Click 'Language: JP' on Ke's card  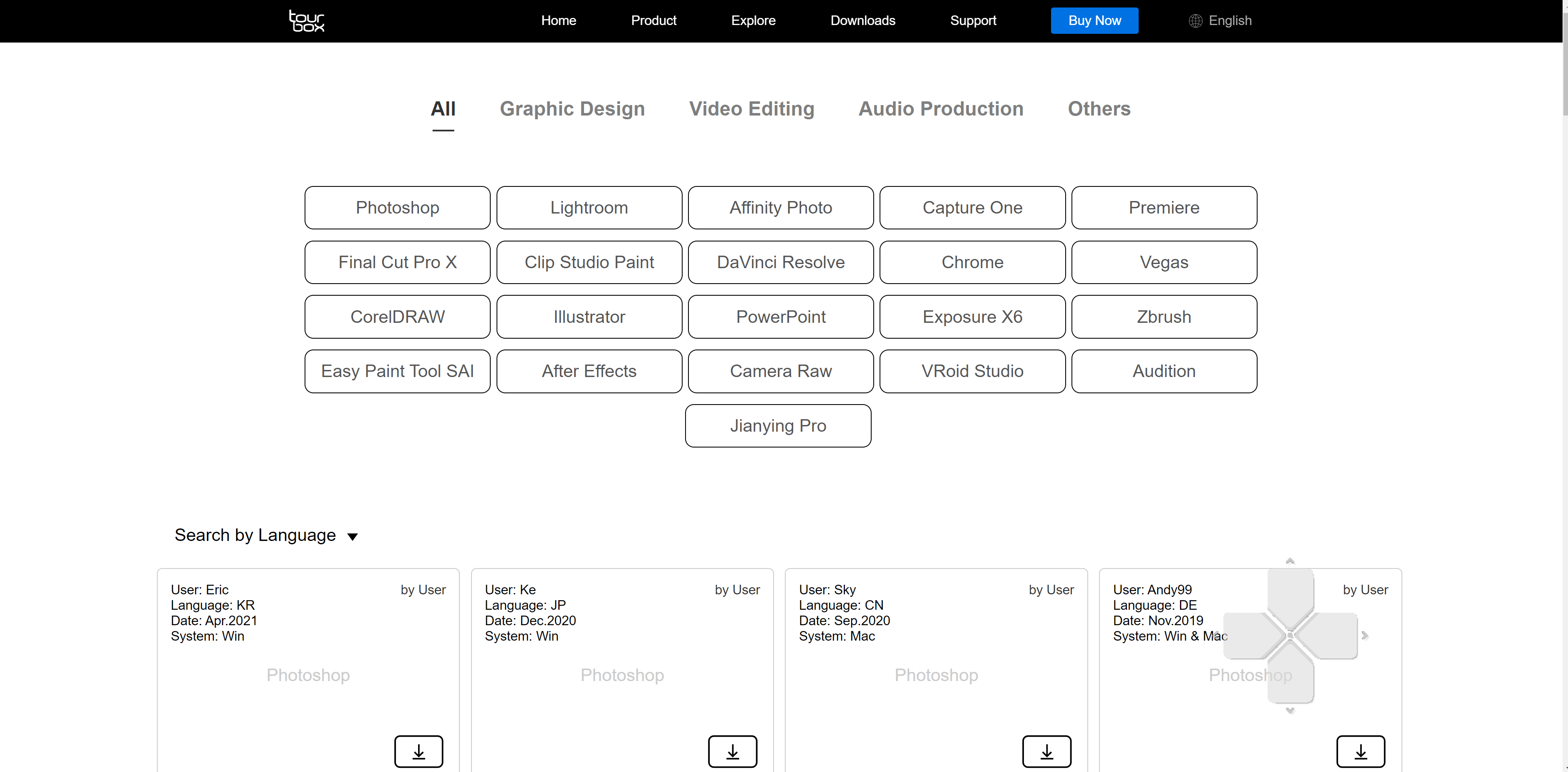point(525,605)
